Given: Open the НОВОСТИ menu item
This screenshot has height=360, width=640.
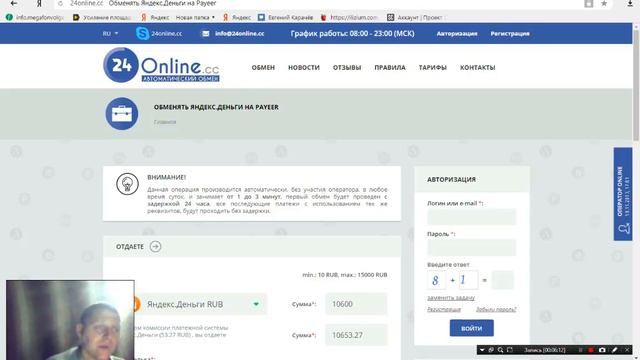Looking at the screenshot, I should pos(304,67).
